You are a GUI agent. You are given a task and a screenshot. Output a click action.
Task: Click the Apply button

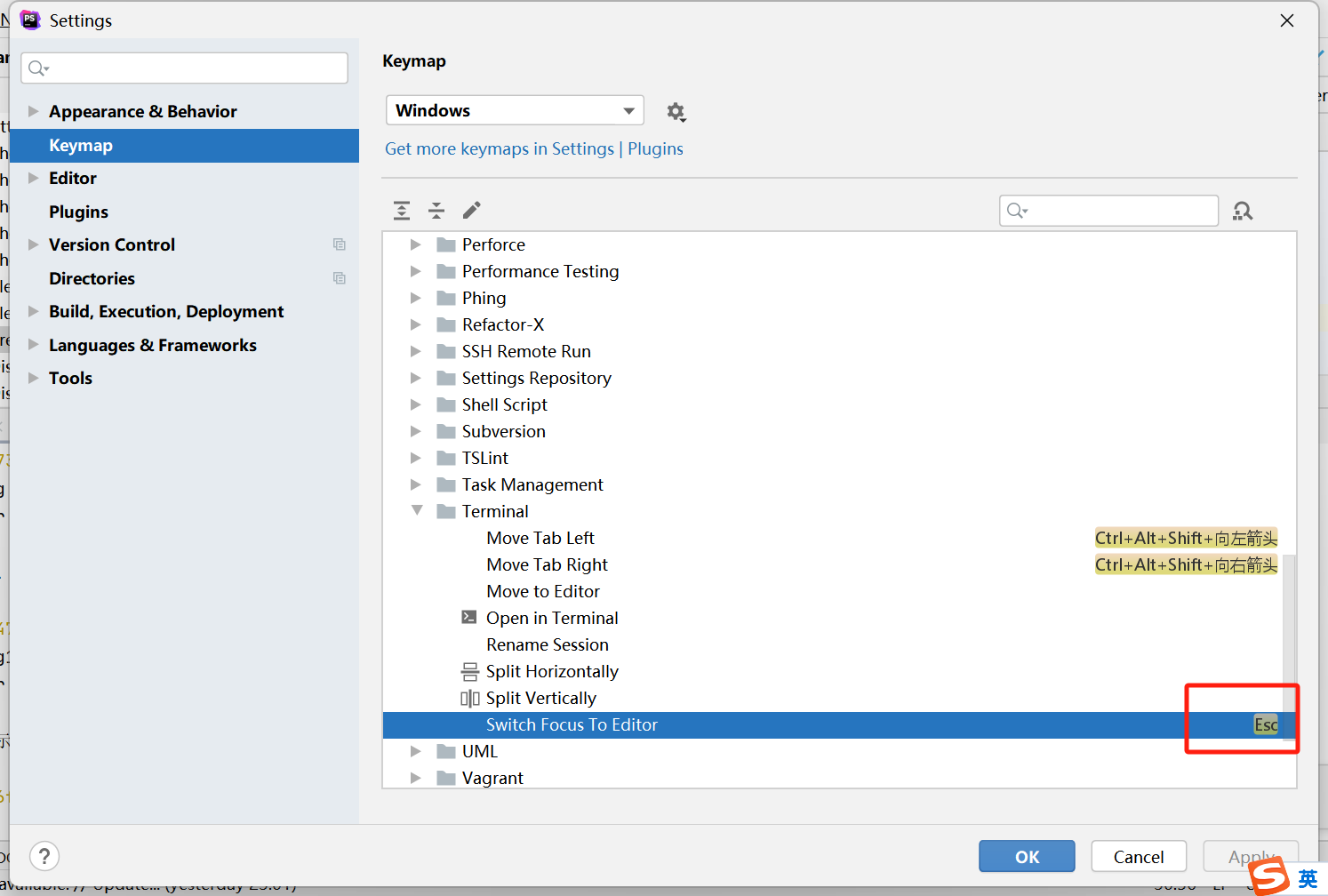pyautogui.click(x=1251, y=856)
